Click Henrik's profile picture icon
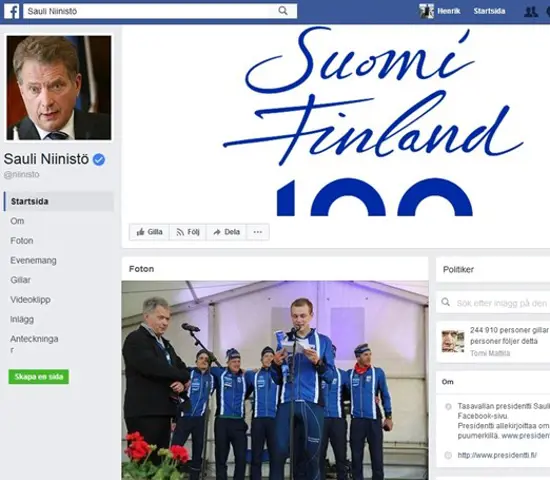The width and height of the screenshot is (550, 480). pos(427,11)
